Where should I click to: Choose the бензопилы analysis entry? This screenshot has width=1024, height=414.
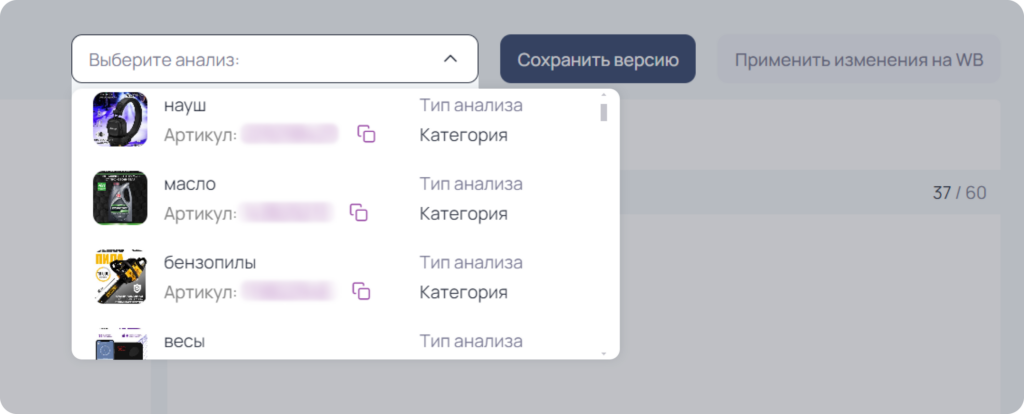tap(341, 276)
